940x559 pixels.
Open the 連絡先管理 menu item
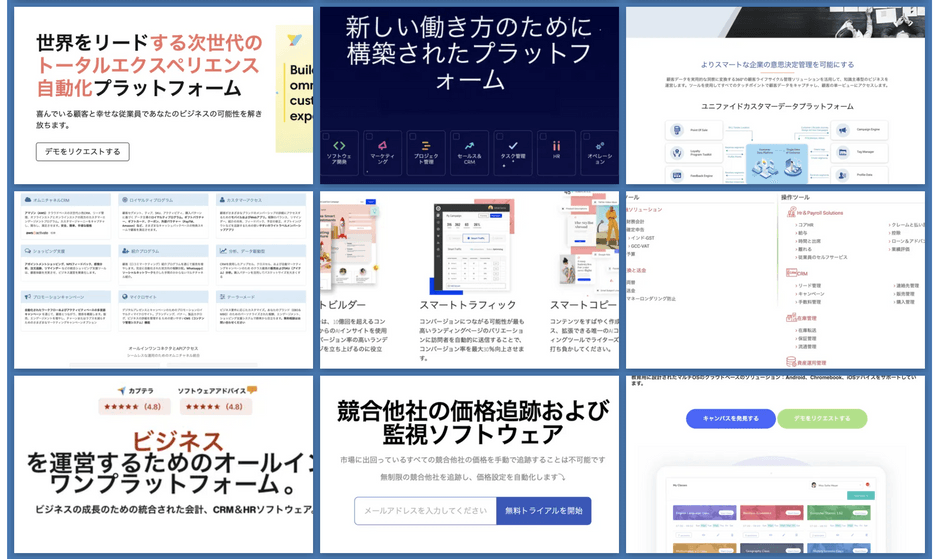904,285
